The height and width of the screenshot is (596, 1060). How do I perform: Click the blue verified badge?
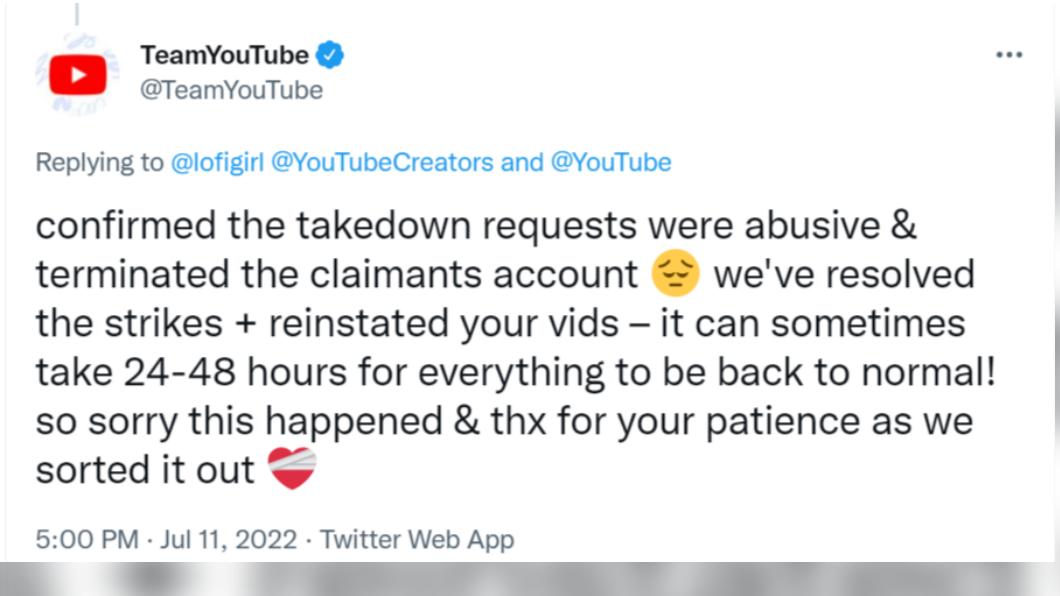(x=330, y=55)
